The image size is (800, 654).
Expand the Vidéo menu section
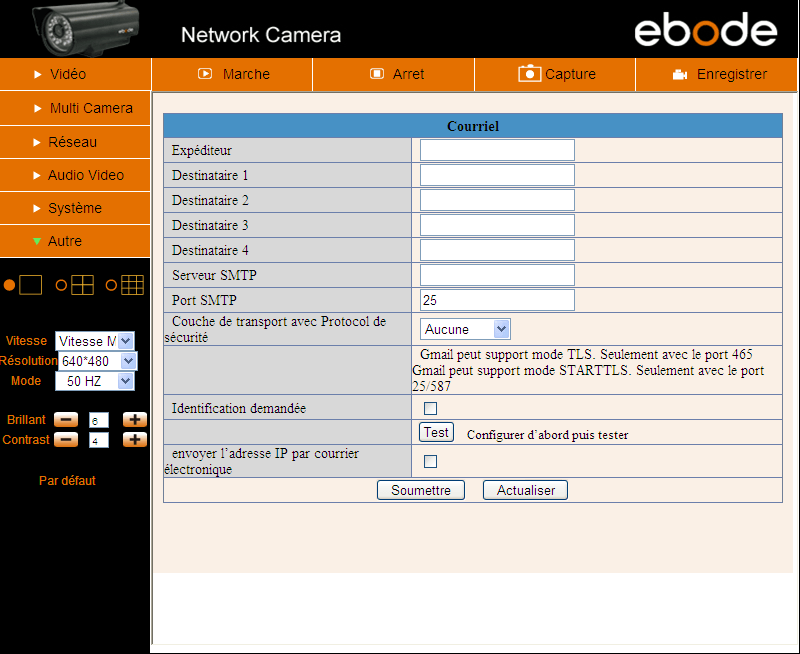[x=75, y=74]
